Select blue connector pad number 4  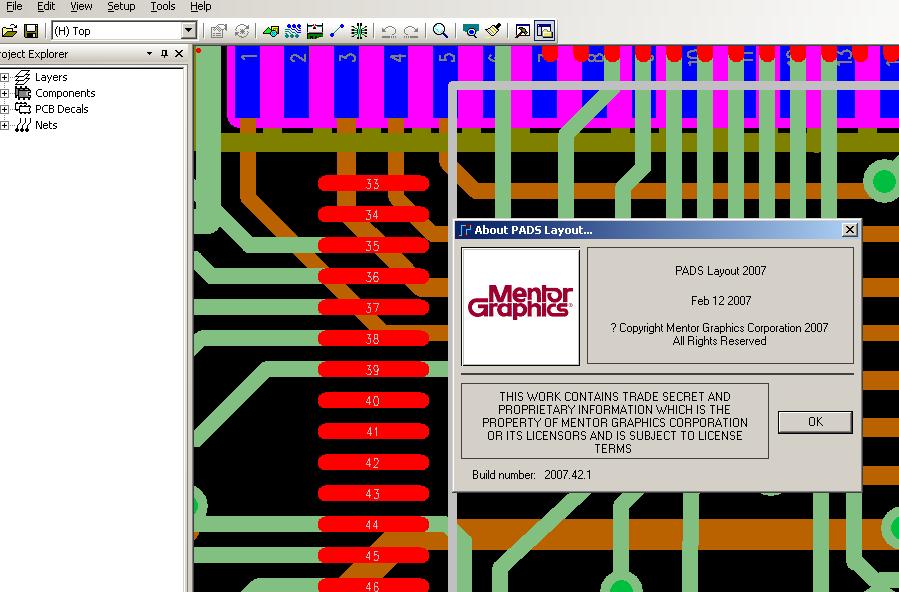(396, 82)
